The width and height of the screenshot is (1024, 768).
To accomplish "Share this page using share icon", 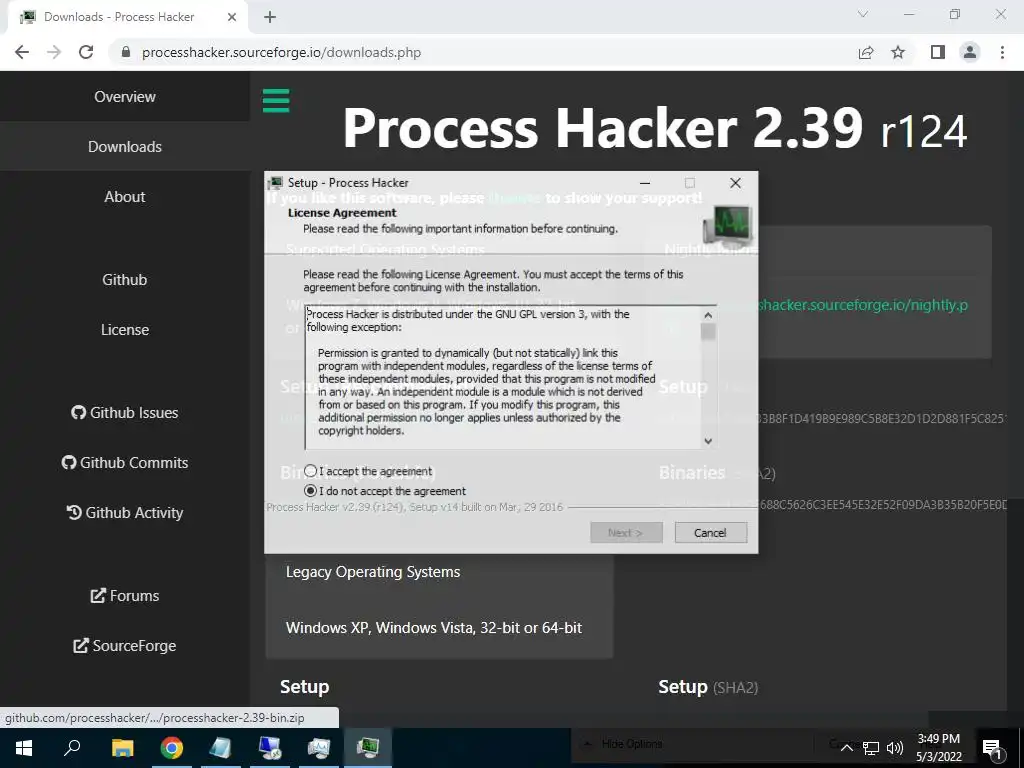I will [866, 52].
